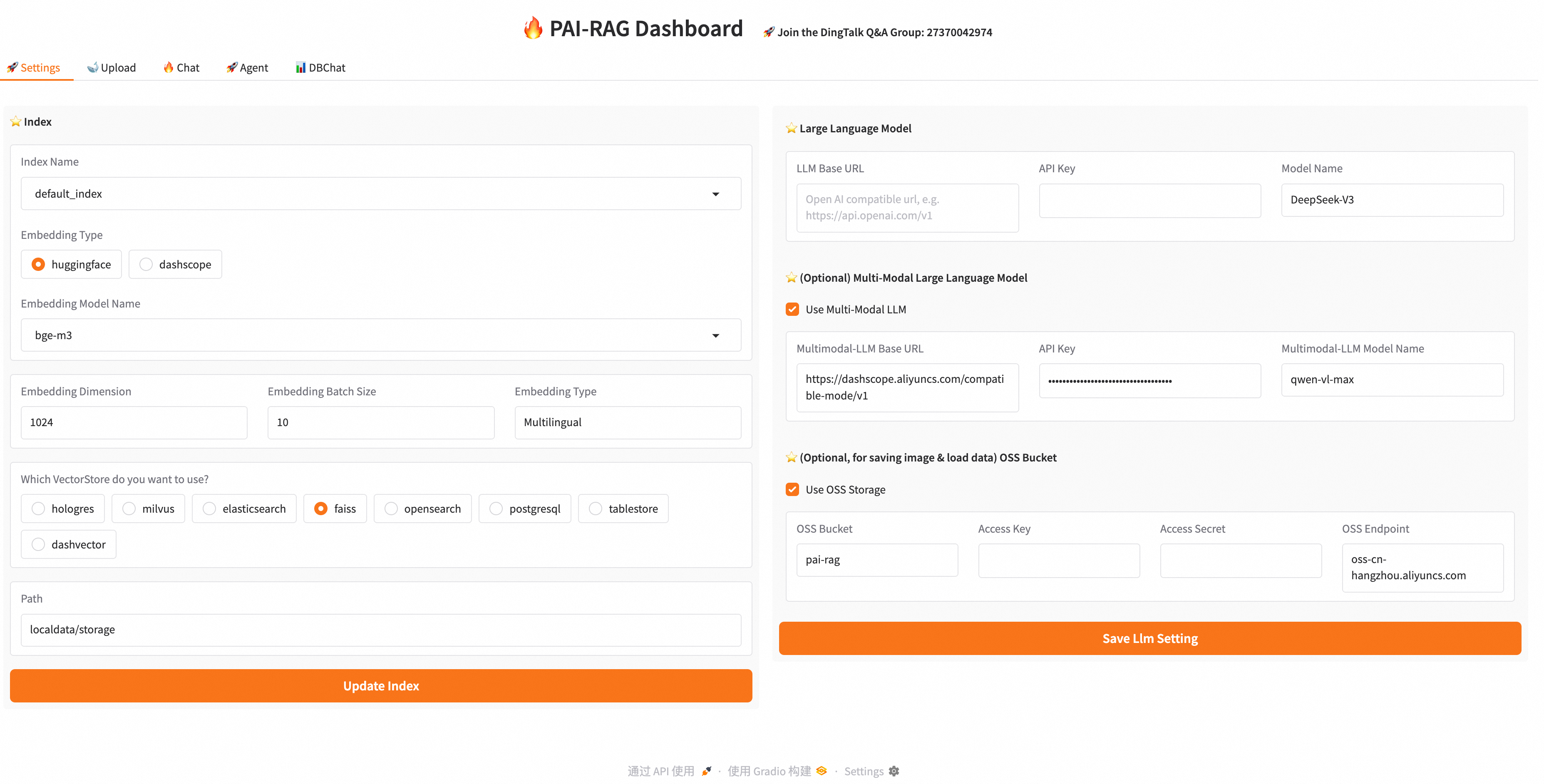Open the Agent tab
1544x784 pixels.
point(247,68)
